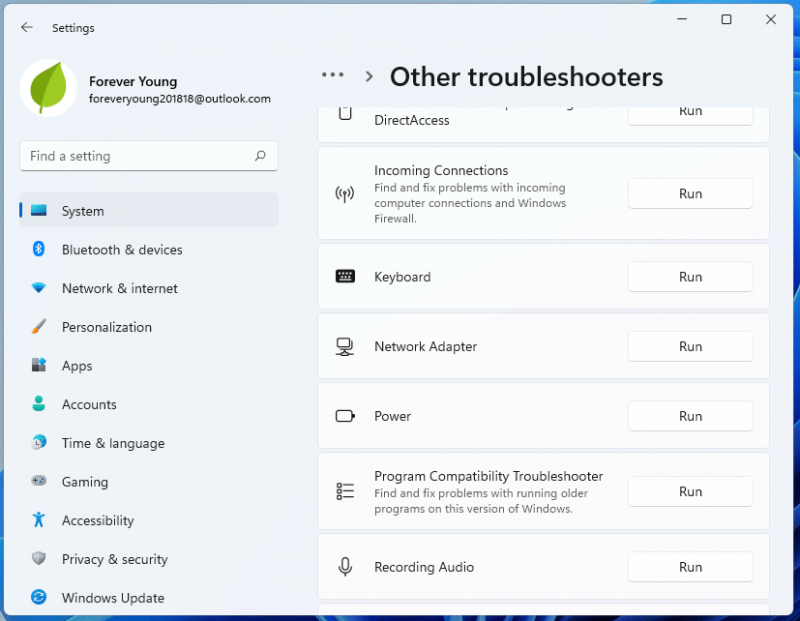This screenshot has height=621, width=800.
Task: Click the Bluetooth & devices icon
Action: (39, 249)
